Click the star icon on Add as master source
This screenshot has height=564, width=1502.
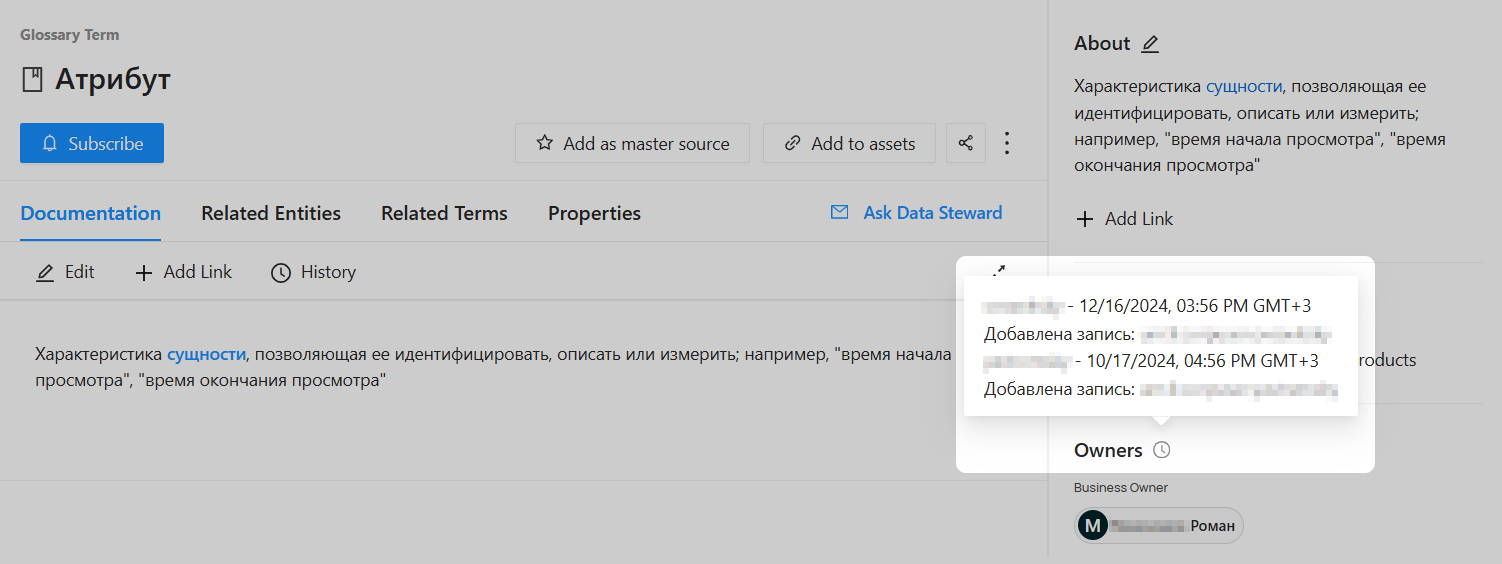pos(544,143)
